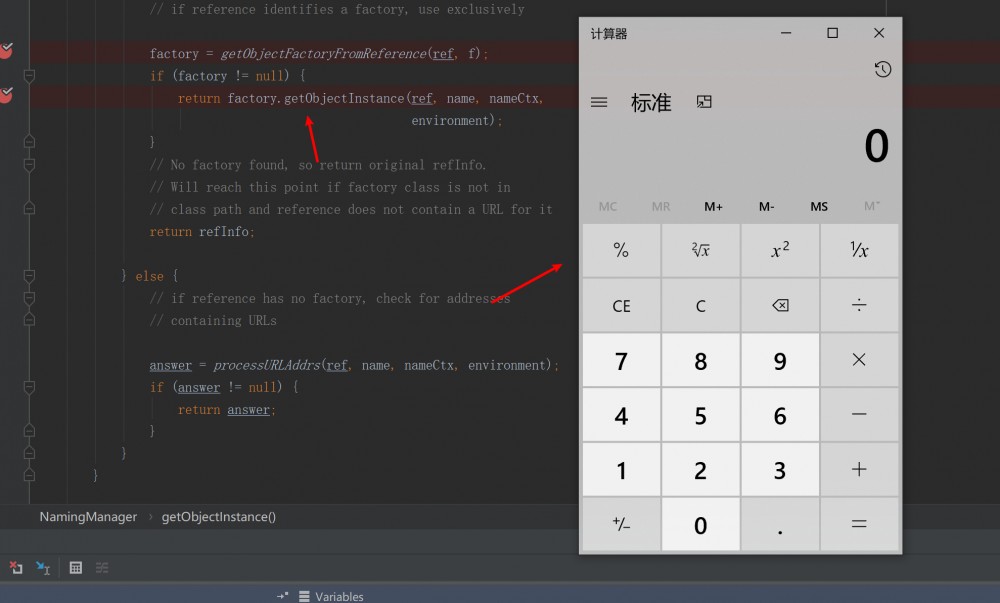The width and height of the screenshot is (1000, 603).
Task: Click digit 6 on calculator
Action: click(x=780, y=415)
